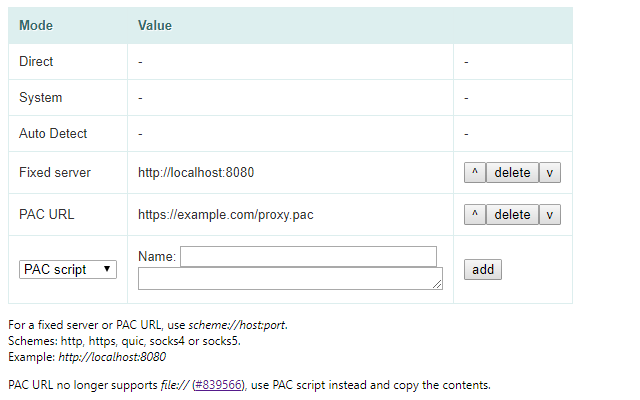The width and height of the screenshot is (640, 400).
Task: Delete the PAC URL proxy.pac entry
Action: point(512,214)
